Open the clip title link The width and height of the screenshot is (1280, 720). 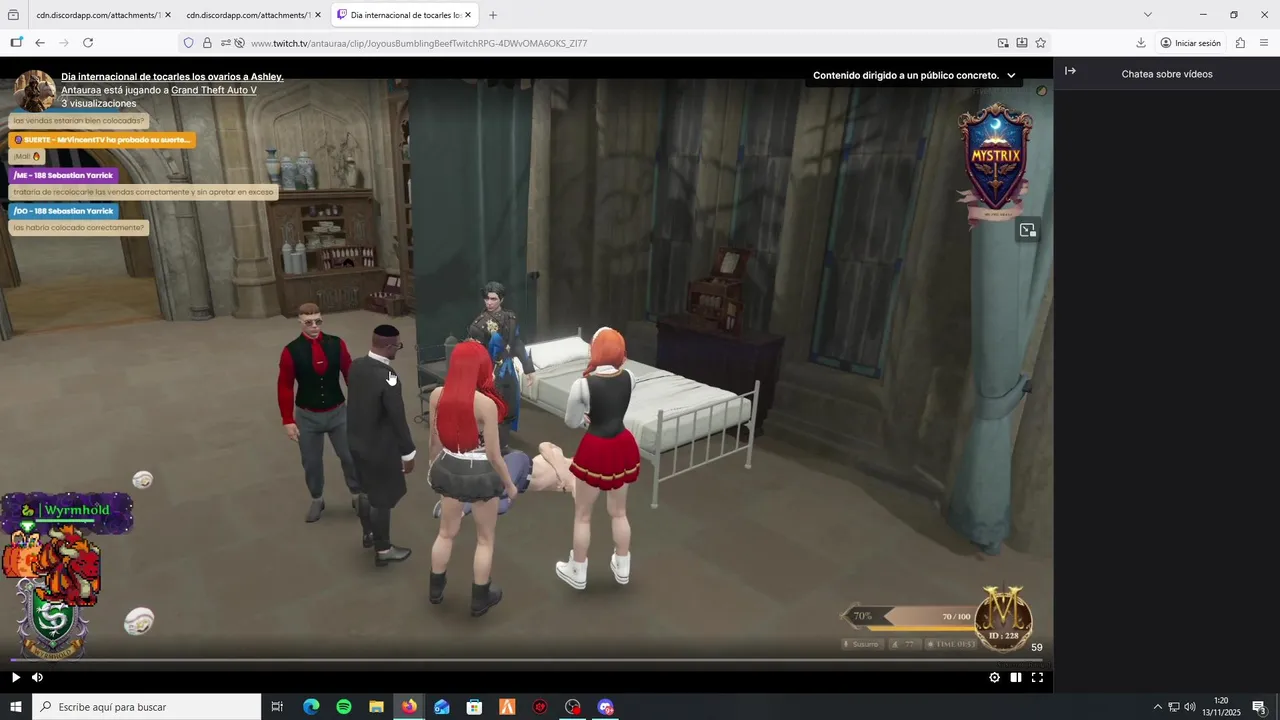(172, 76)
